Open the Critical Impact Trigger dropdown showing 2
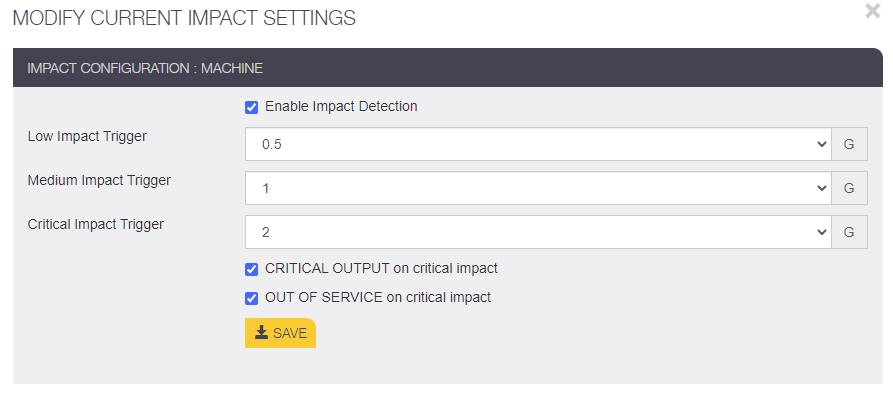The width and height of the screenshot is (893, 401). tap(538, 232)
